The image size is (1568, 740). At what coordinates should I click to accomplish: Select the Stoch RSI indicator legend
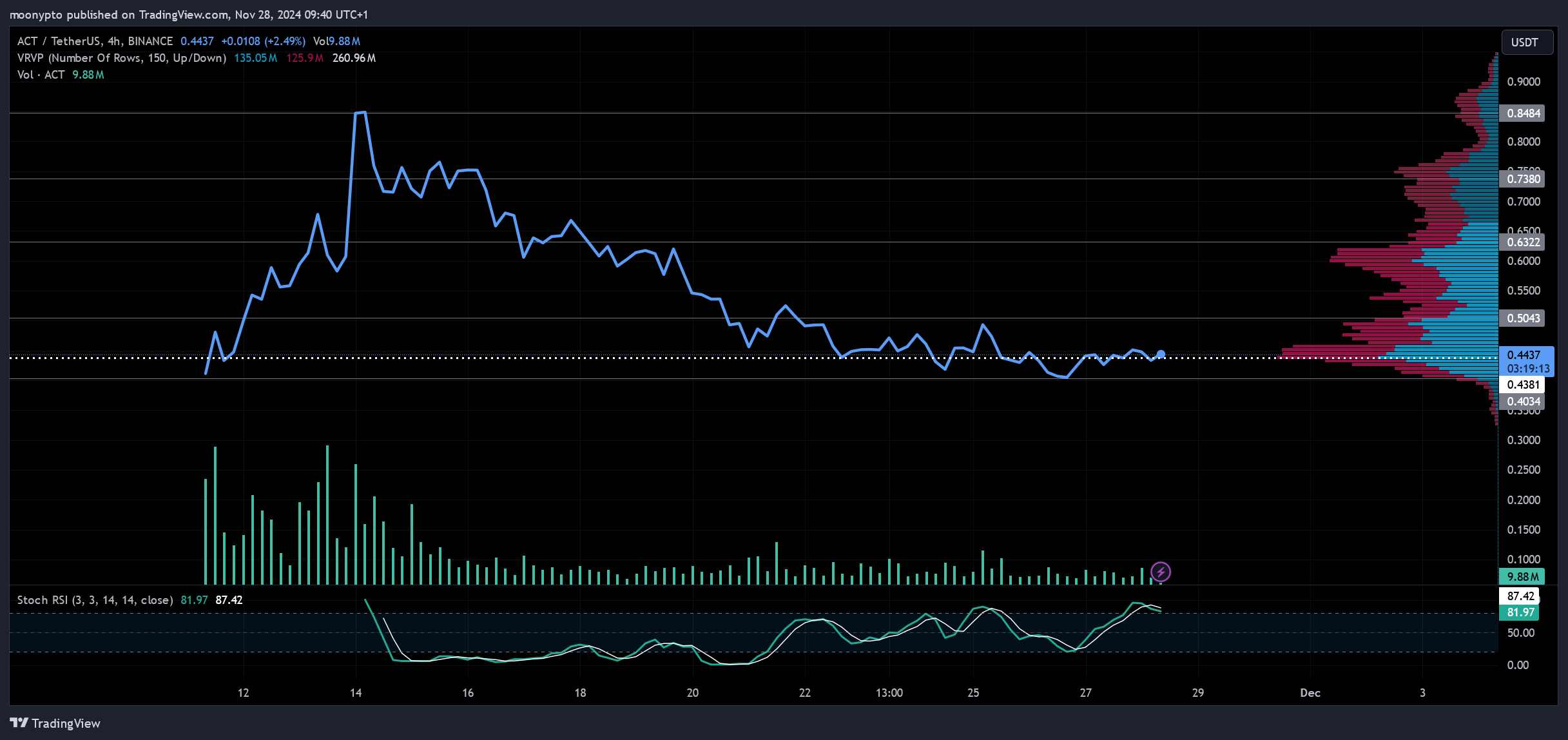point(95,600)
